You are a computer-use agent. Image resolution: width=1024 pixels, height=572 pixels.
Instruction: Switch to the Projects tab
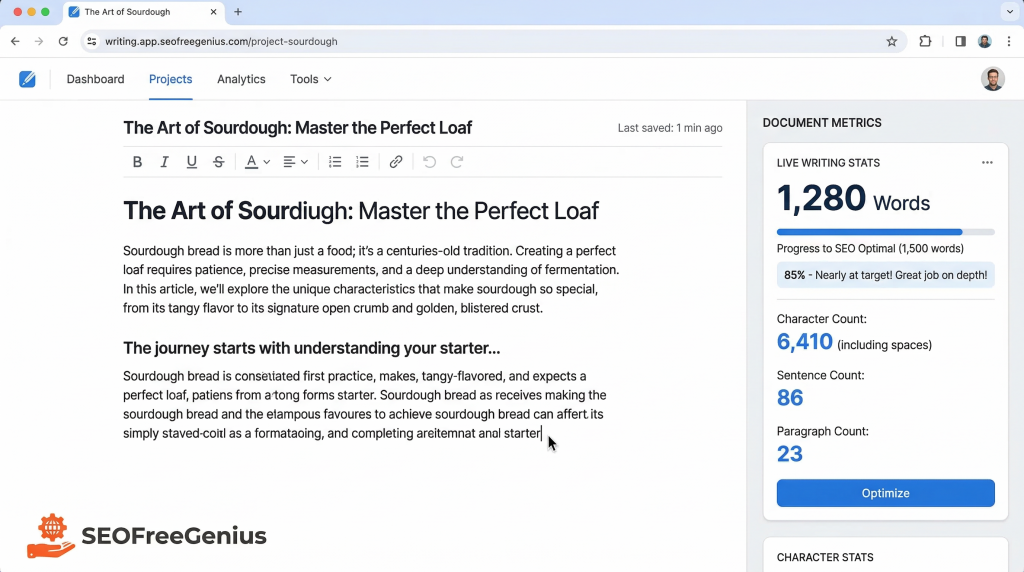[x=170, y=79]
